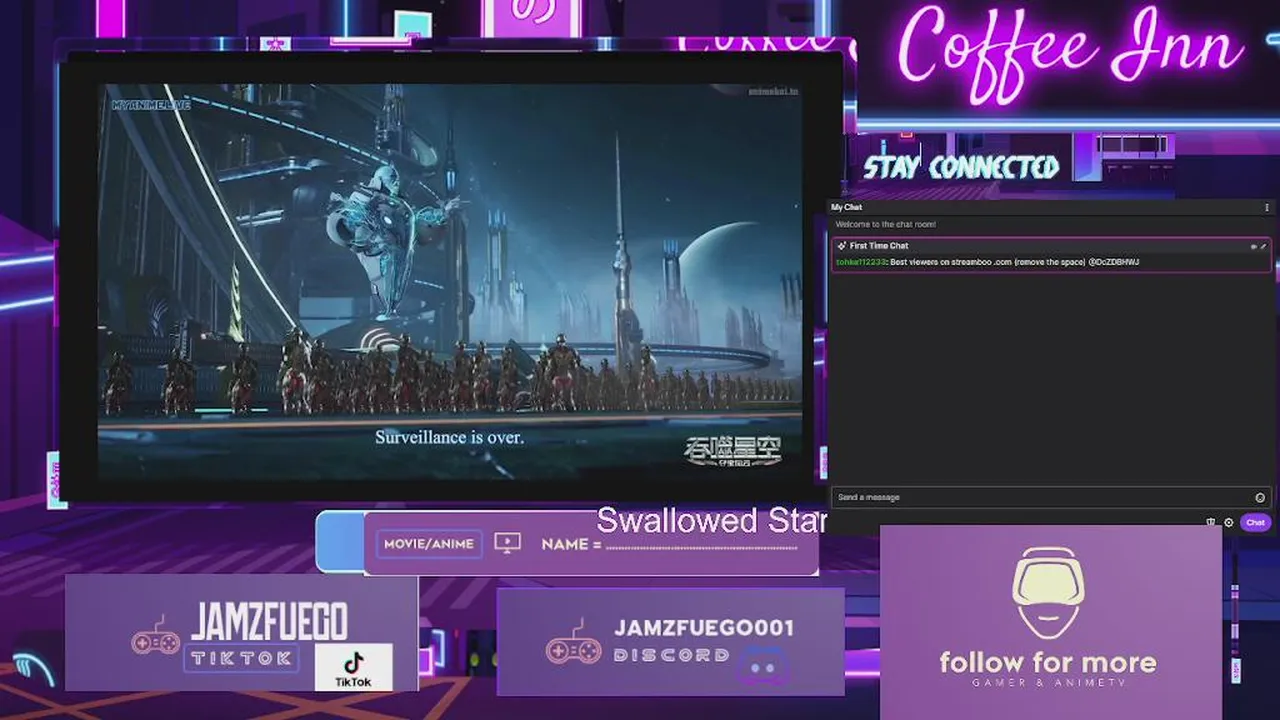Click the anime video player frame
The width and height of the screenshot is (1280, 720).
tap(450, 283)
